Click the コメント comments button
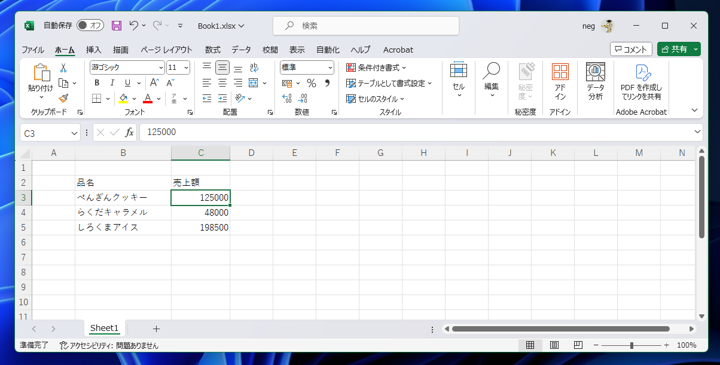This screenshot has width=720, height=365. point(631,49)
